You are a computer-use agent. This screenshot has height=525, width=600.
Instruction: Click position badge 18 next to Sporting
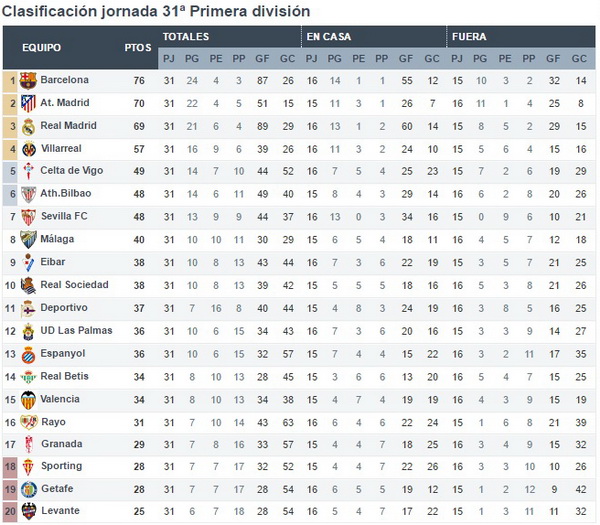click(10, 467)
